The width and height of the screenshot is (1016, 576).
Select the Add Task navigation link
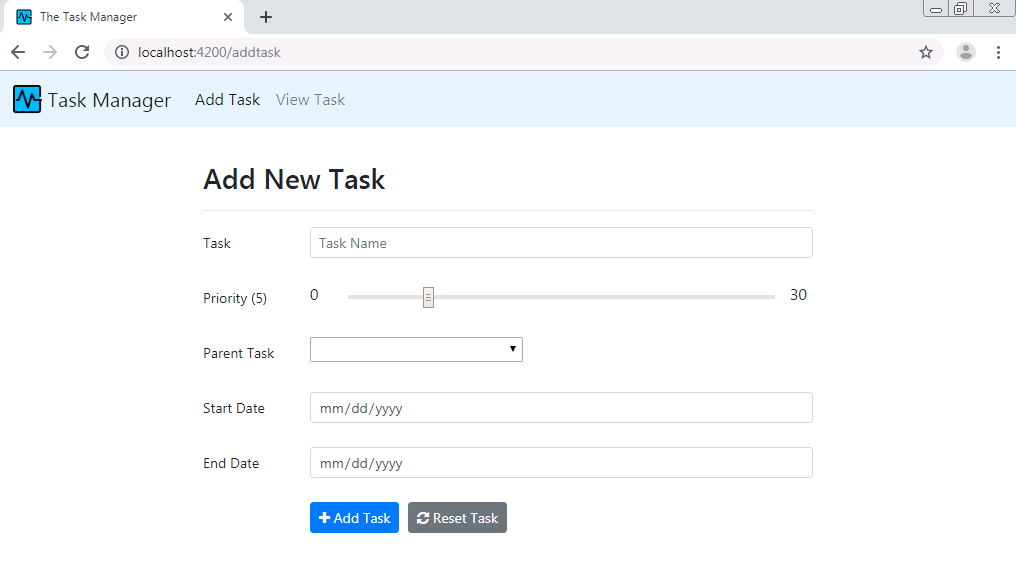(227, 99)
